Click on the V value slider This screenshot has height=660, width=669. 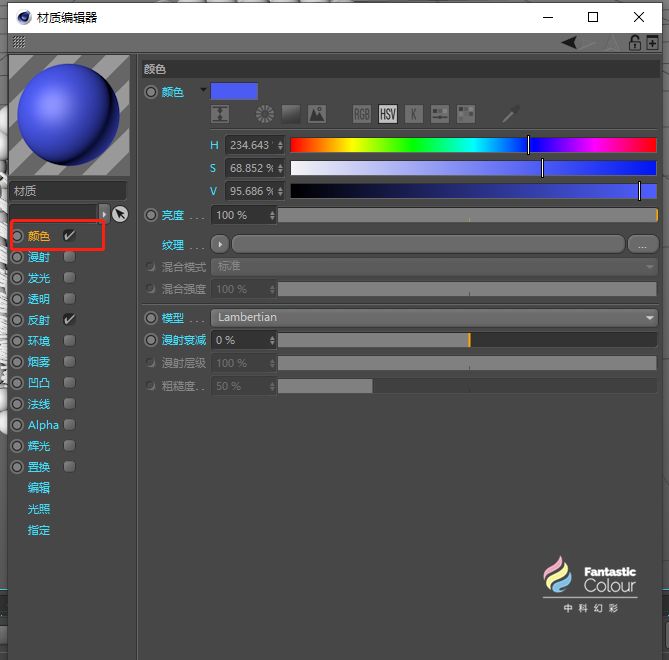473,192
